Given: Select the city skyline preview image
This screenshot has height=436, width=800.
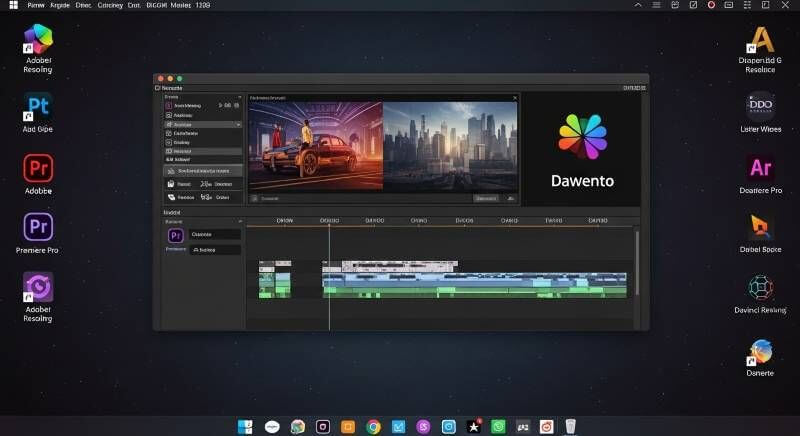Looking at the screenshot, I should [x=451, y=146].
